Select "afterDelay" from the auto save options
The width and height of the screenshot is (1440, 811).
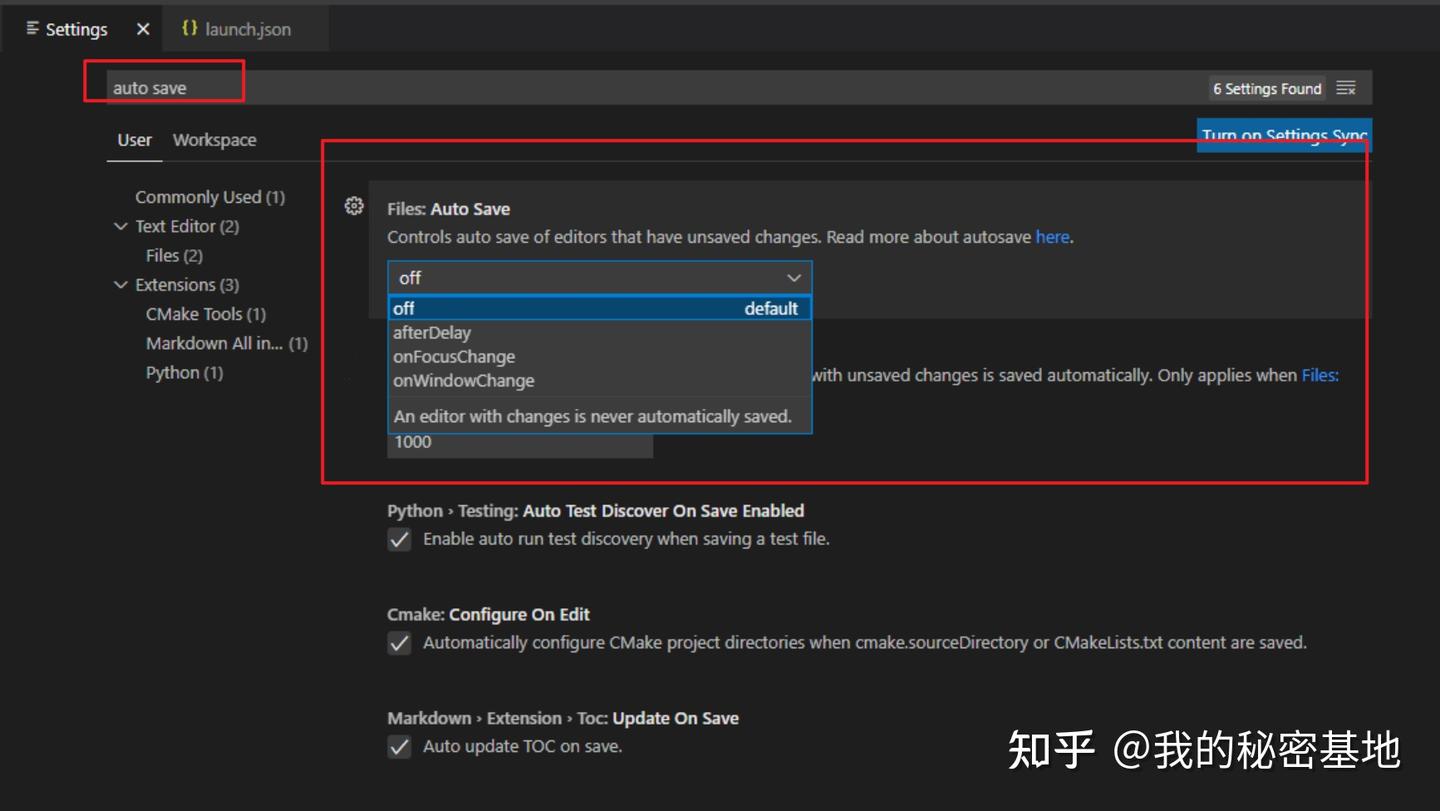pos(432,332)
